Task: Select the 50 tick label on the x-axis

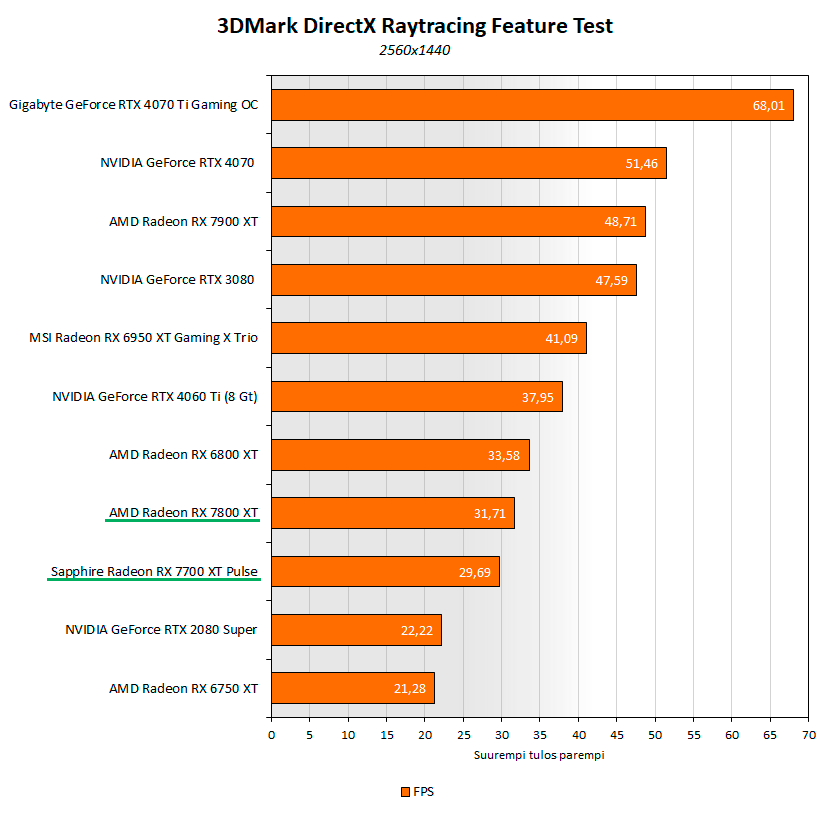Action: point(655,735)
